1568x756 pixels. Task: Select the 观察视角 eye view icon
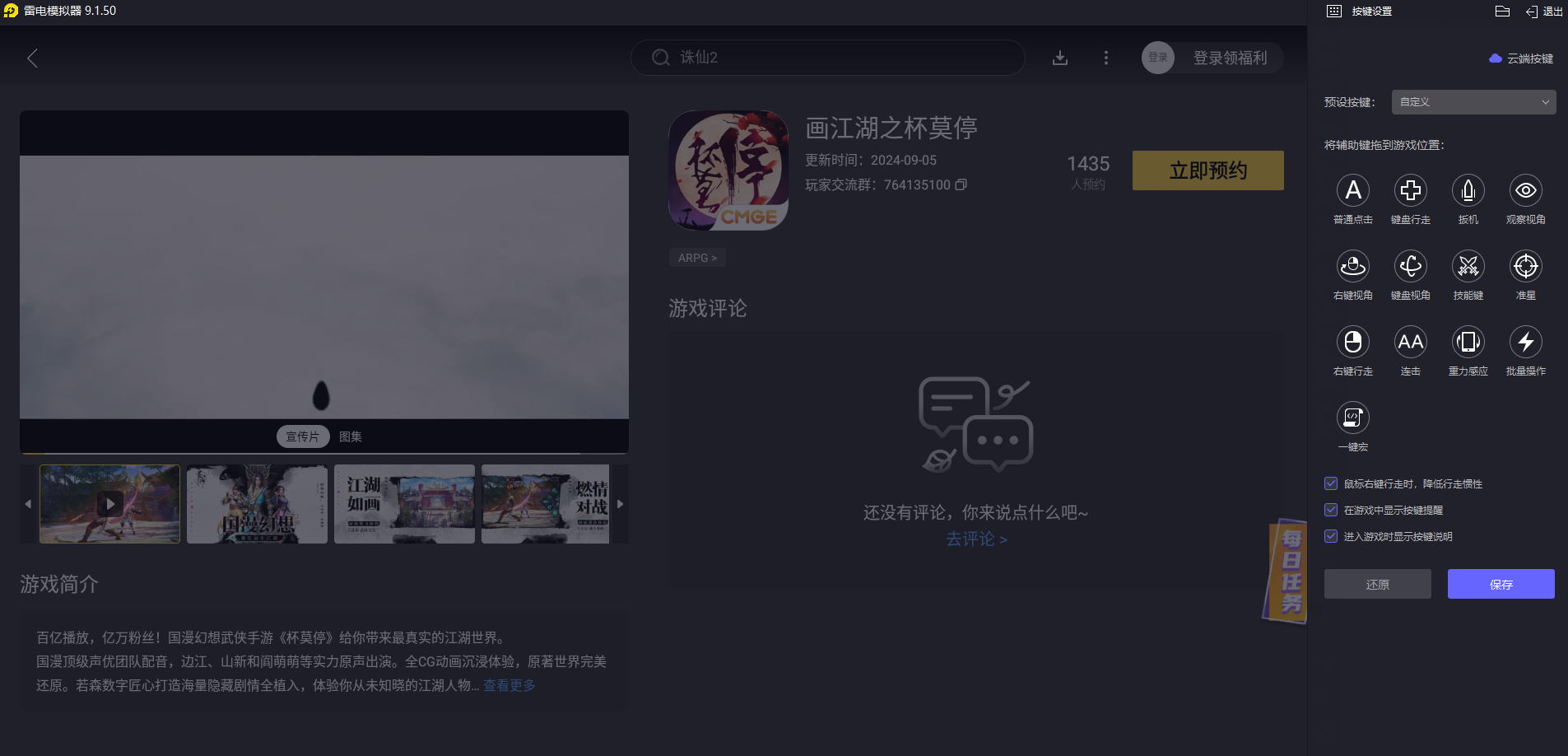click(x=1525, y=190)
